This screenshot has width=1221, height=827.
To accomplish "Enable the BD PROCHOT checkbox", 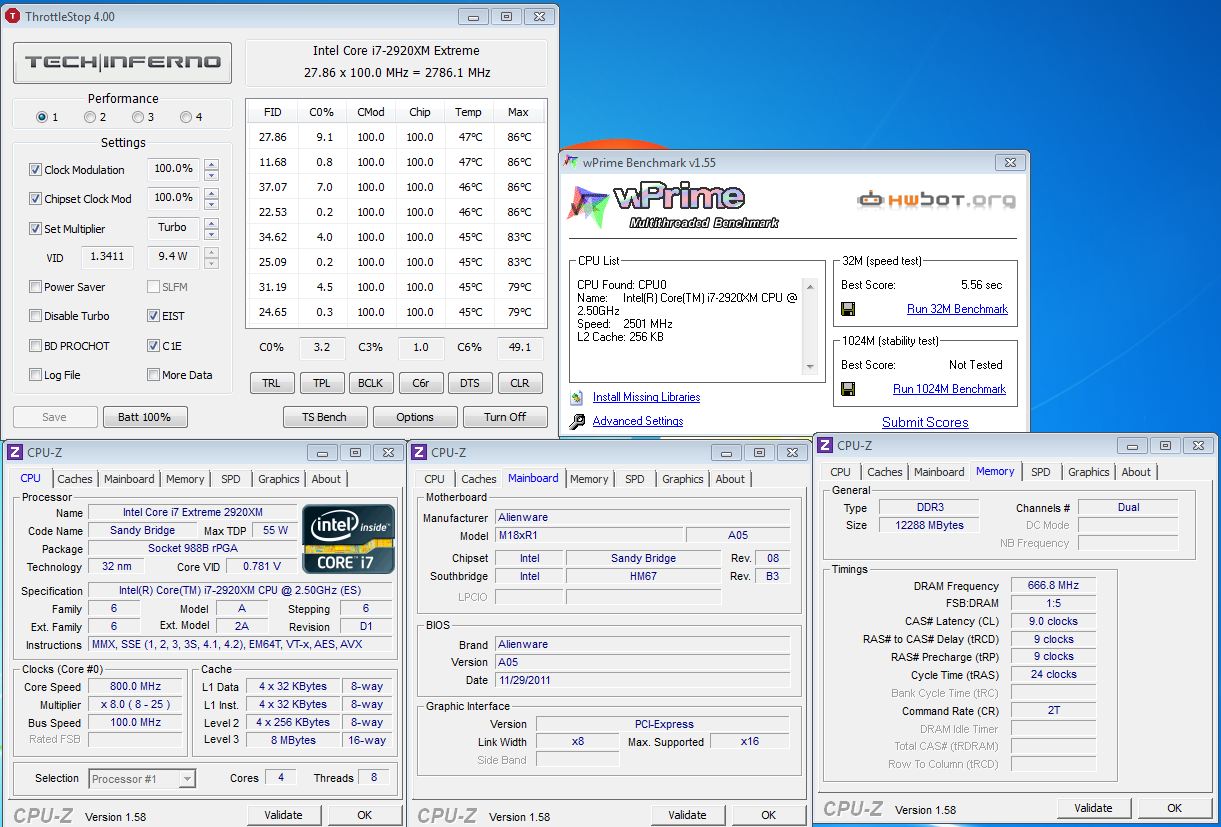I will [35, 346].
